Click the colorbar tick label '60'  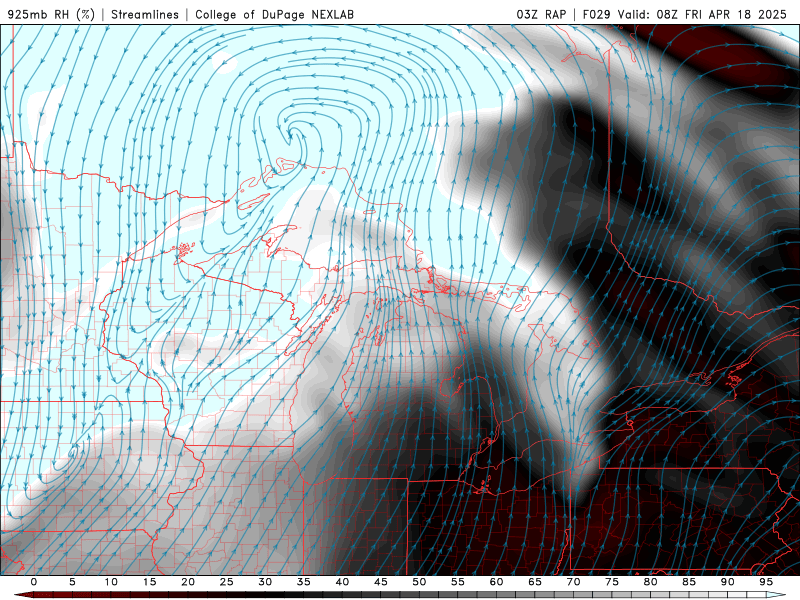coord(496,582)
